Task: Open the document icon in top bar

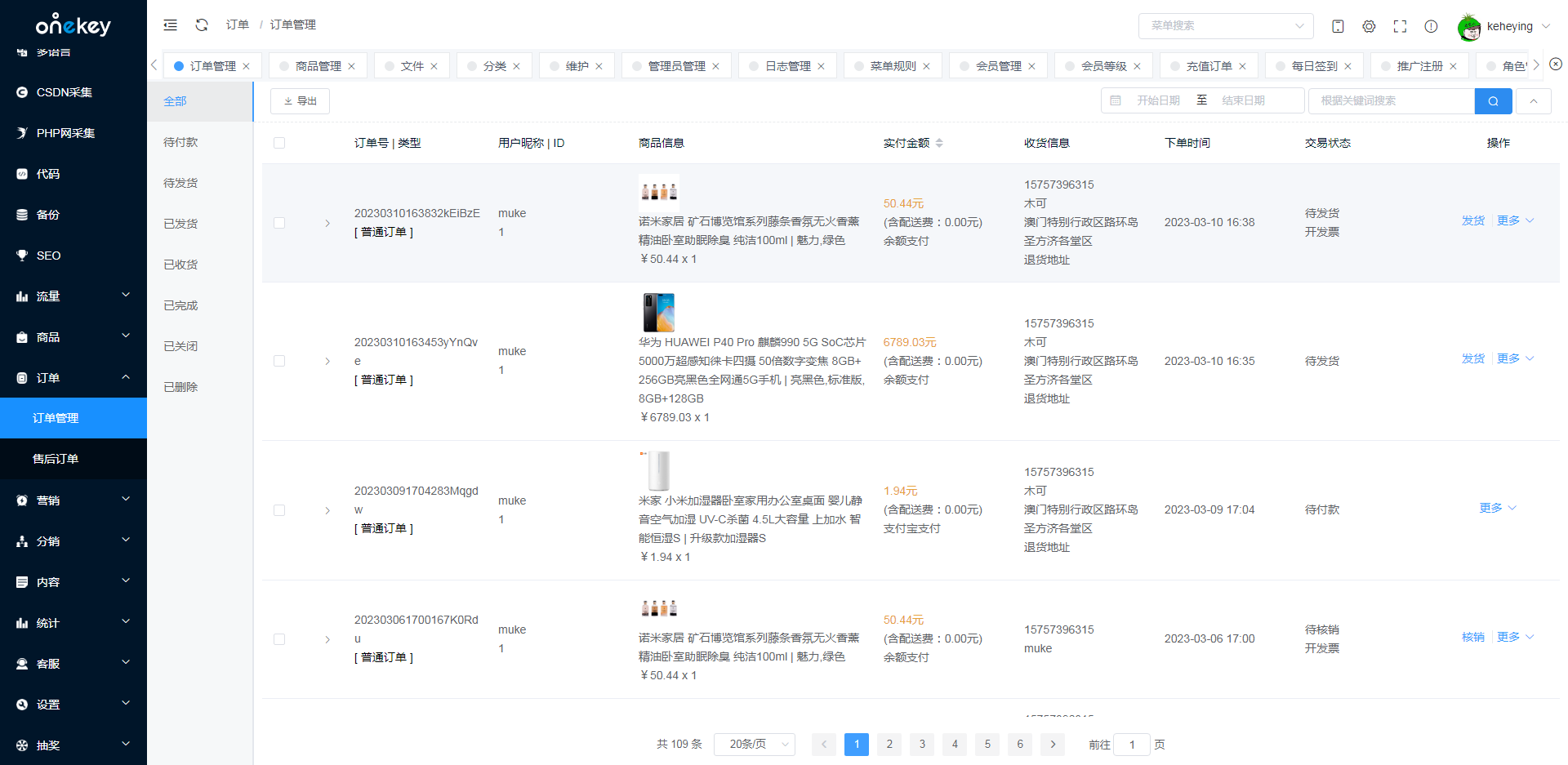Action: (1338, 26)
